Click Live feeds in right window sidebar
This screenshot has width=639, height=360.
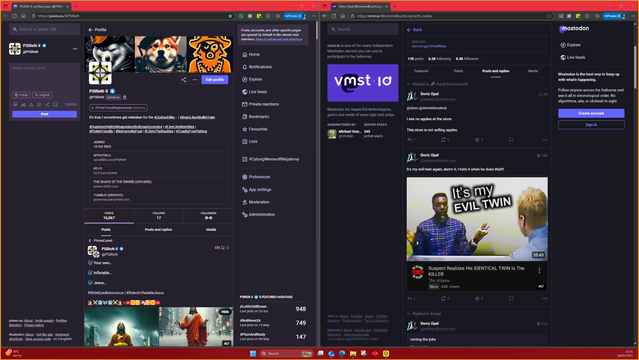click(x=573, y=57)
